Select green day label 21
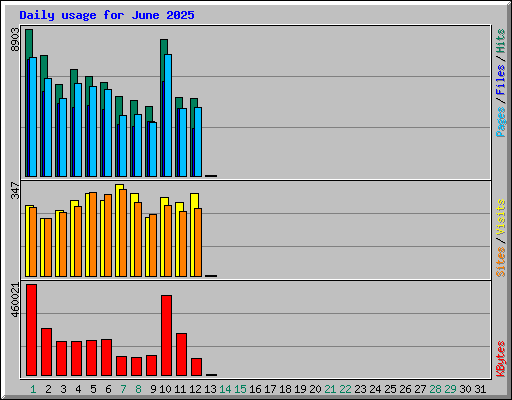Screen dimensions: 512x400 click(330, 389)
